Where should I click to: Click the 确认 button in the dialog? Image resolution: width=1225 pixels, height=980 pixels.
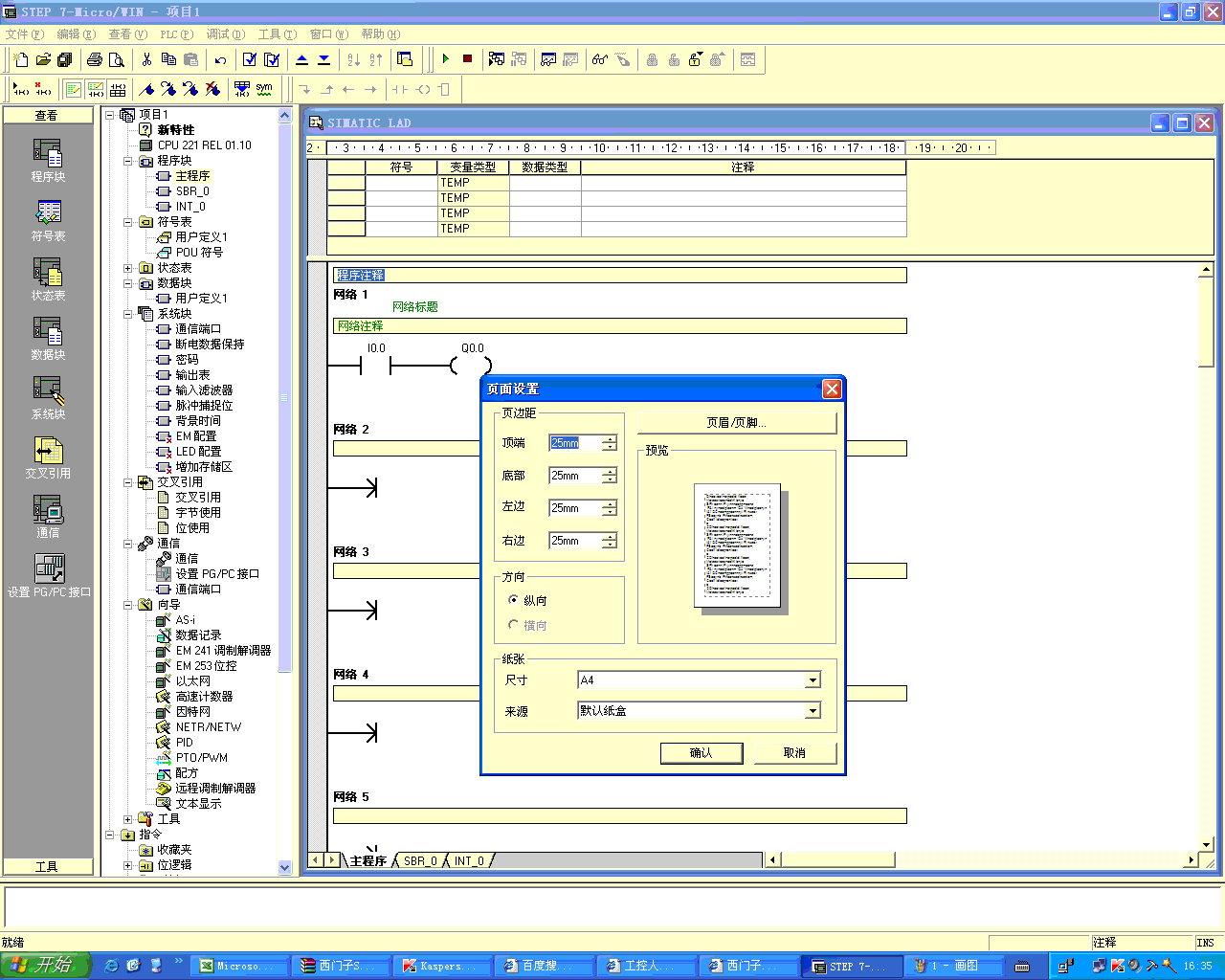point(701,753)
